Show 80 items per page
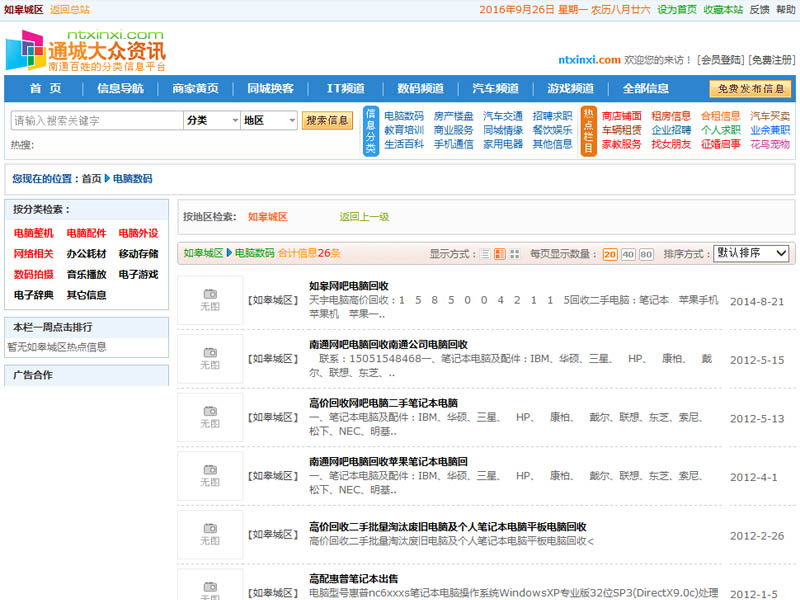The height and width of the screenshot is (600, 800). 646,254
